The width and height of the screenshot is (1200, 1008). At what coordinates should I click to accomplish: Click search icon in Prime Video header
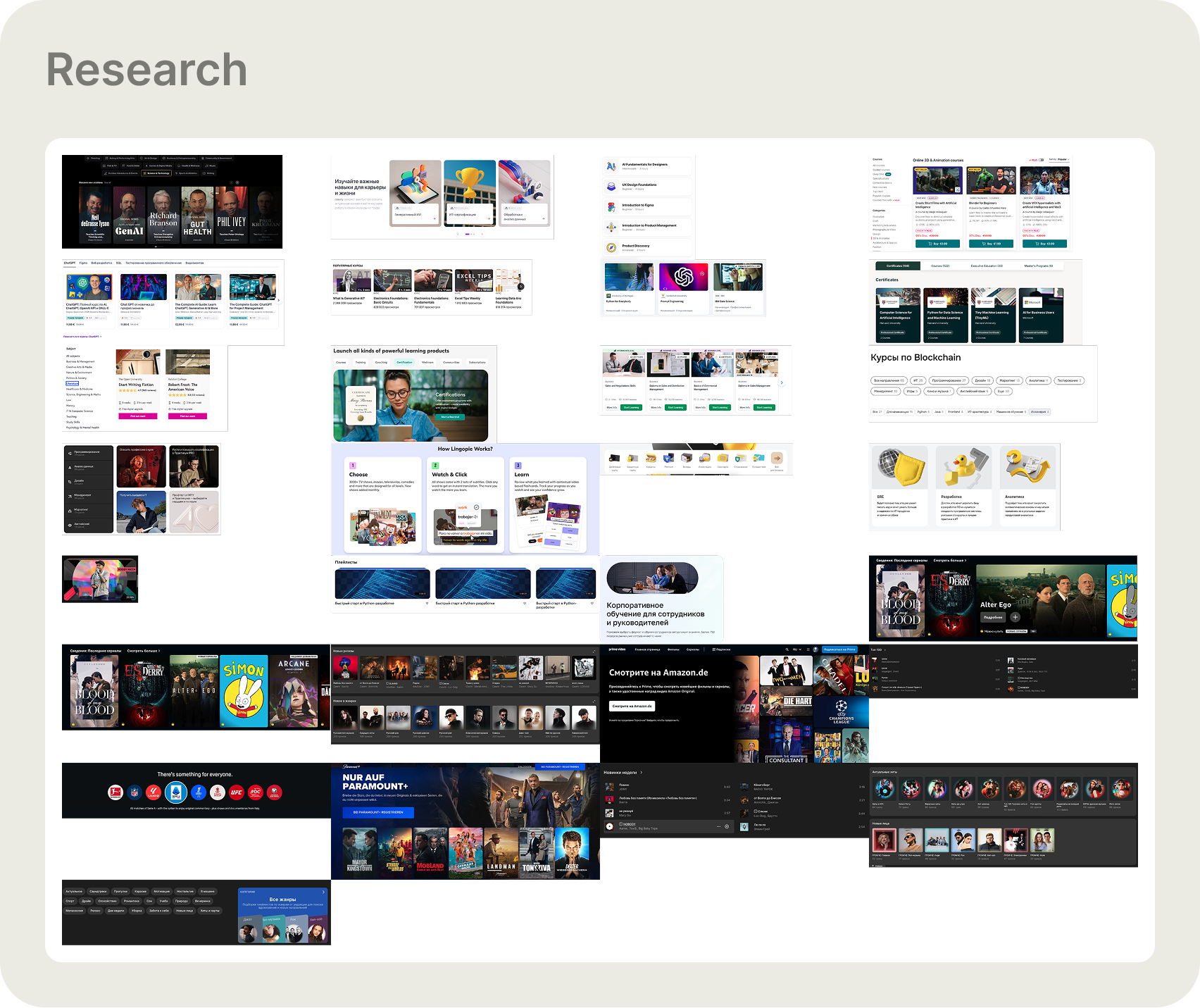click(x=787, y=649)
